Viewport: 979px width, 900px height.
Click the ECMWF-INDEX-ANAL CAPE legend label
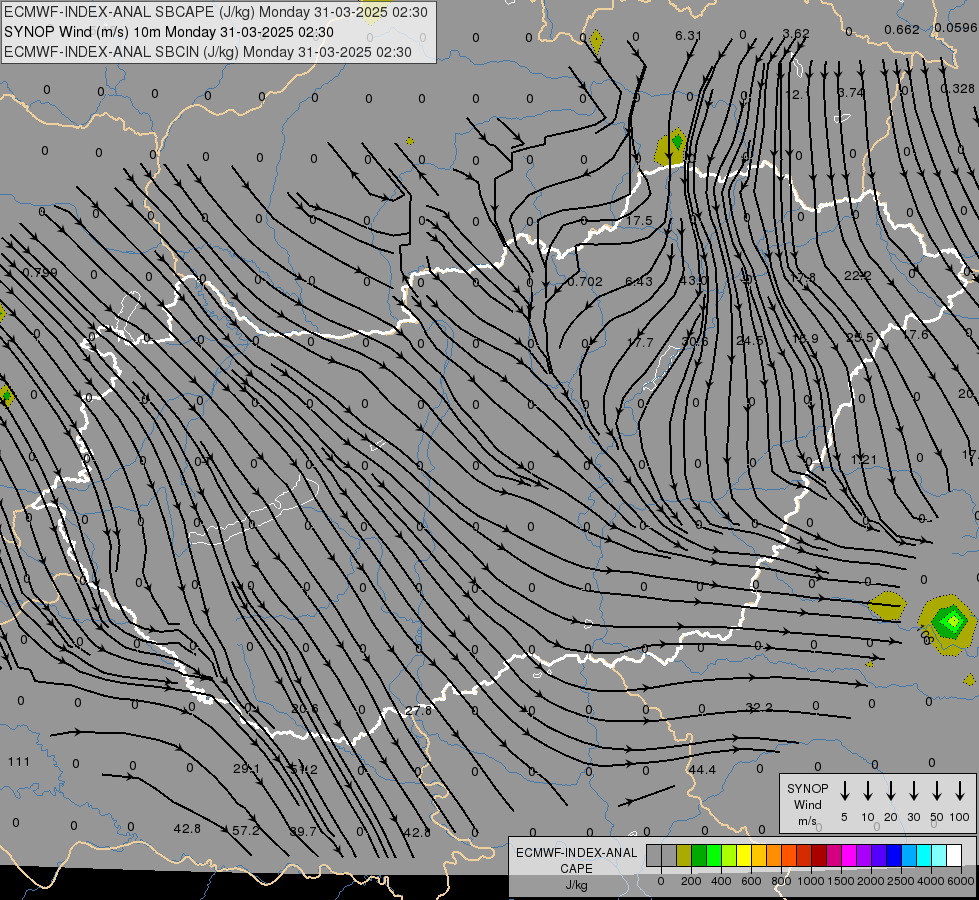[x=576, y=868]
